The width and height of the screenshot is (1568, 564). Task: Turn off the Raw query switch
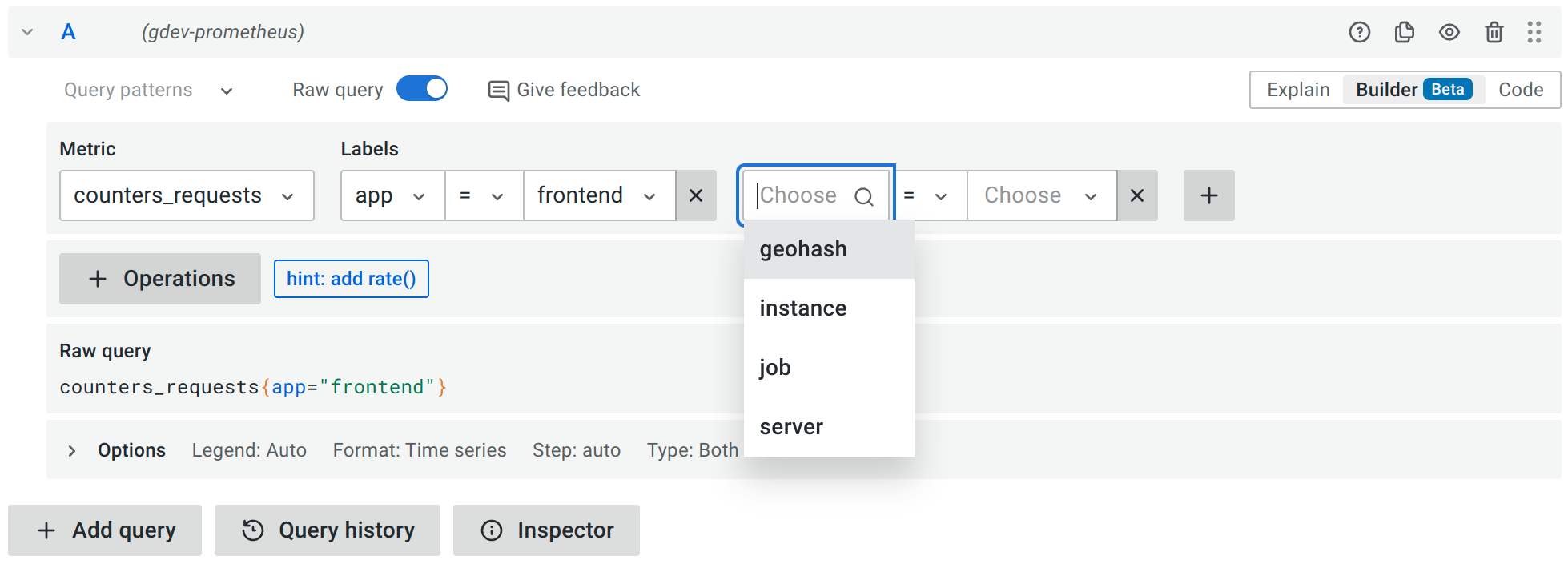click(422, 89)
